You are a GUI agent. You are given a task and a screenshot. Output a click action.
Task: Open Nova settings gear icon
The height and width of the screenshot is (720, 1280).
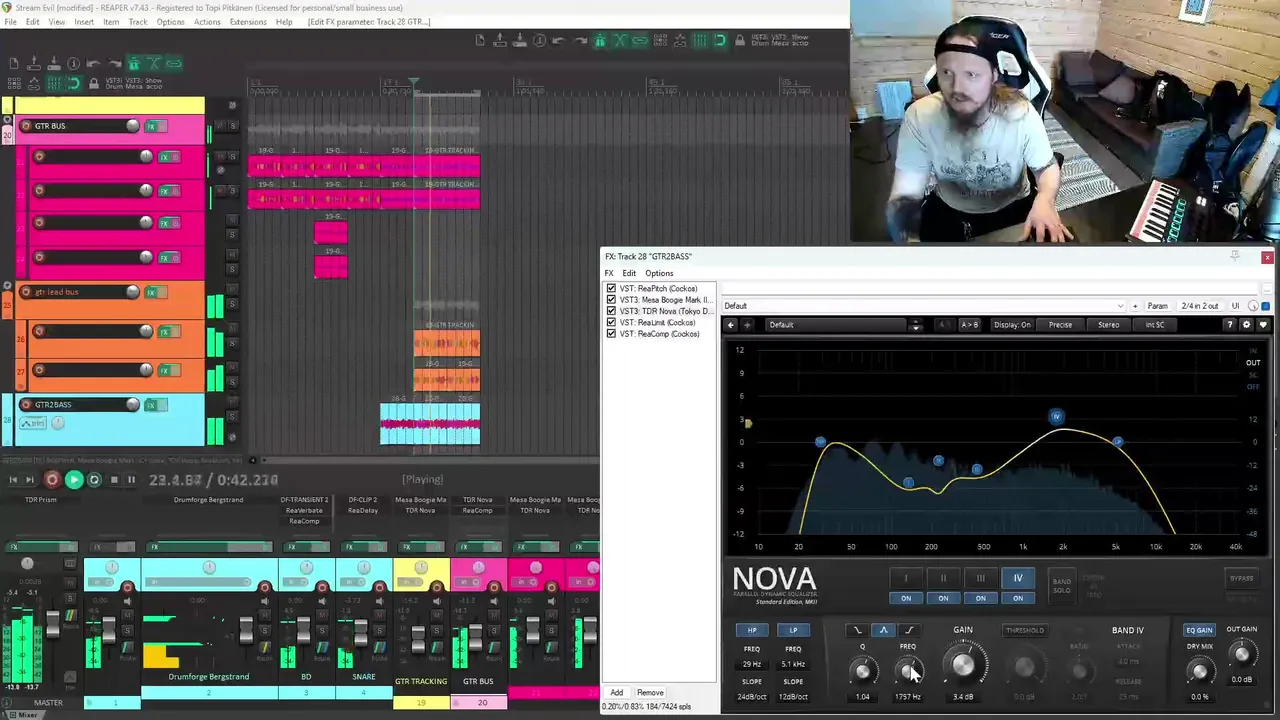tap(1246, 324)
